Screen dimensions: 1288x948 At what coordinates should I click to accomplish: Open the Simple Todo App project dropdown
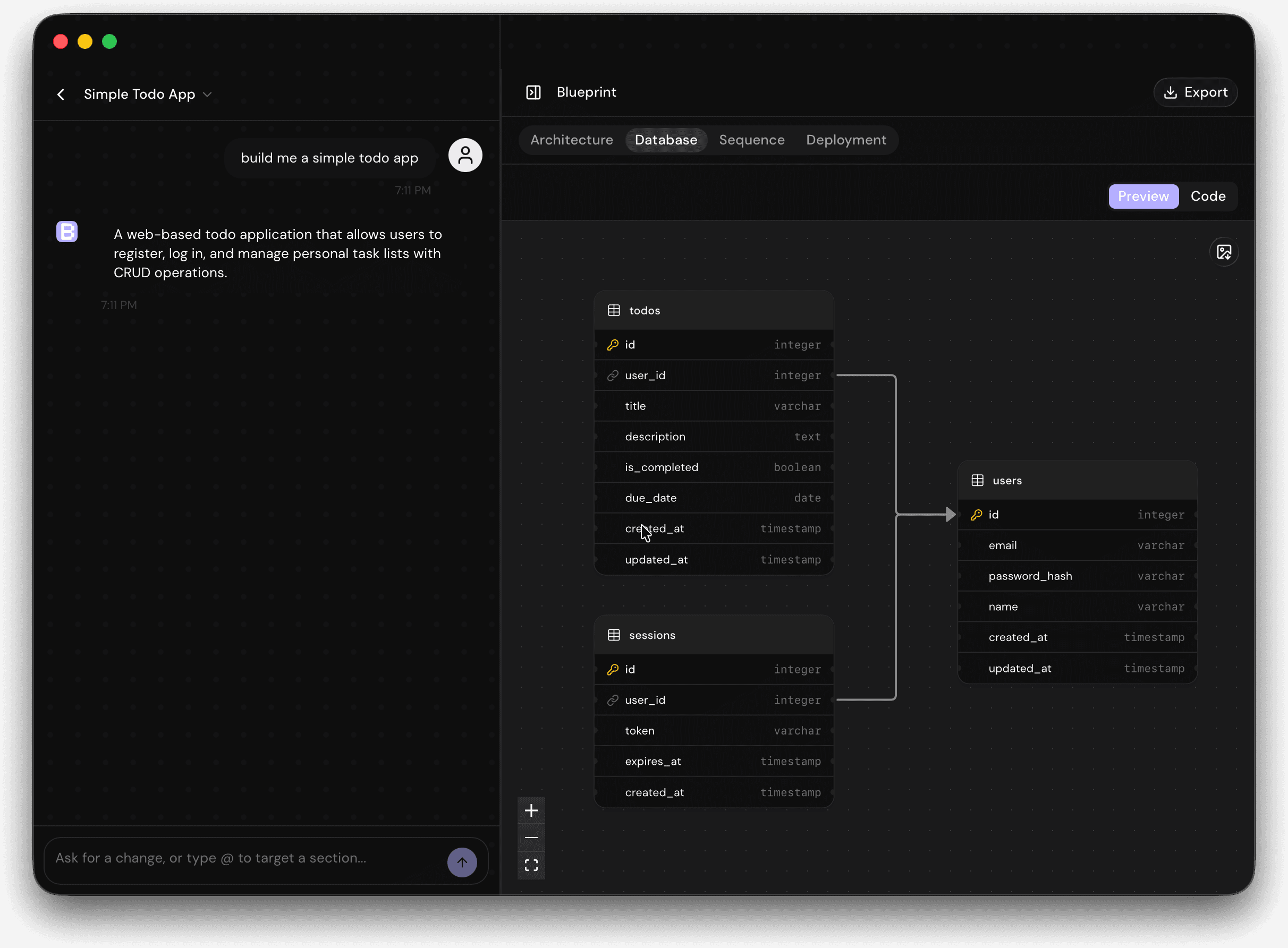[x=148, y=94]
